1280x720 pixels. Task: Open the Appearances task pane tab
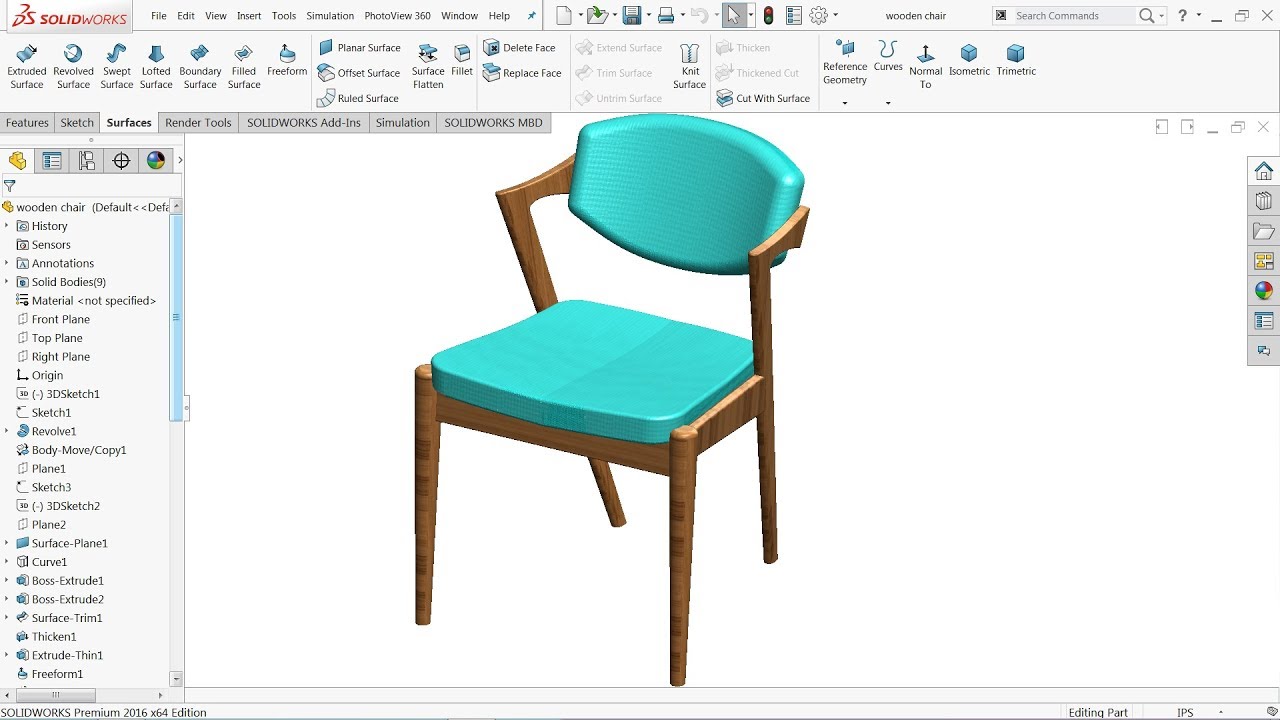(x=1264, y=291)
